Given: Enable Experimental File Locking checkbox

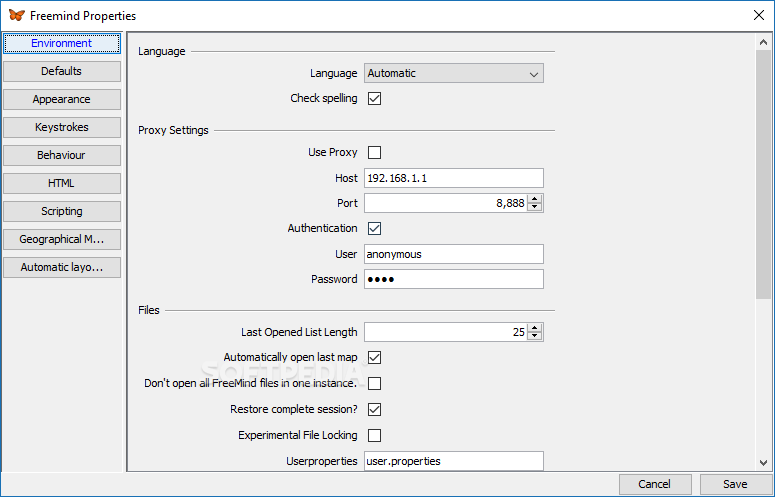Looking at the screenshot, I should (375, 435).
